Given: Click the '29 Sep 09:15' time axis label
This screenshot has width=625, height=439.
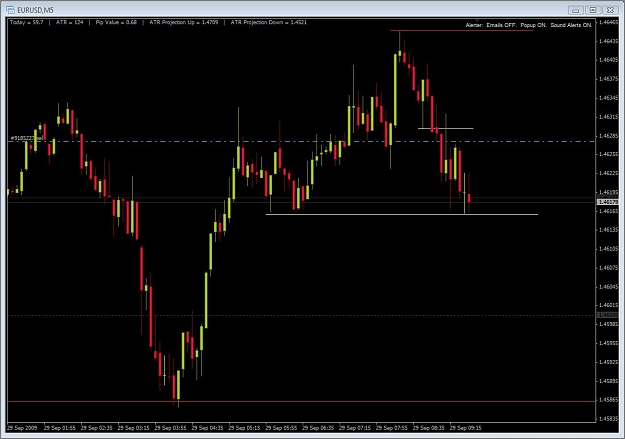Looking at the screenshot, I should tap(466, 428).
